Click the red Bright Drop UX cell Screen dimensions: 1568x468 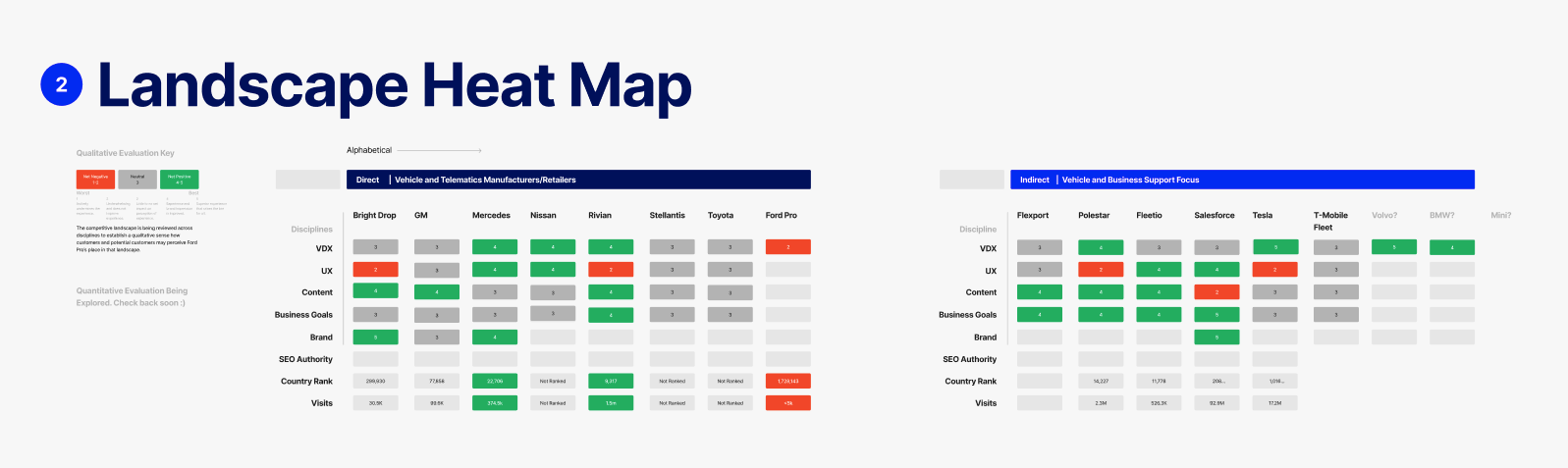click(x=375, y=269)
